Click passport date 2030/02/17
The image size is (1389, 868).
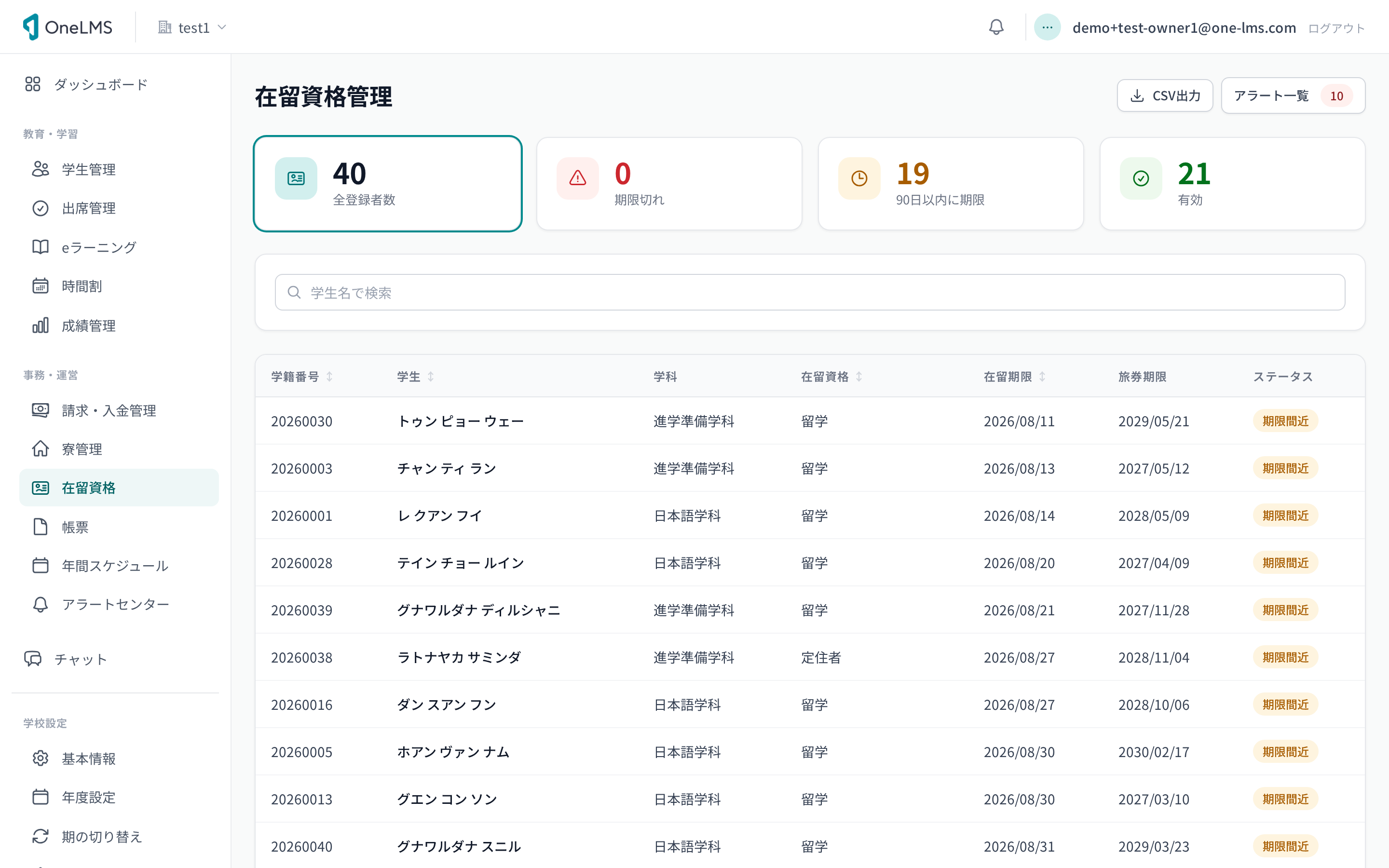point(1154,752)
